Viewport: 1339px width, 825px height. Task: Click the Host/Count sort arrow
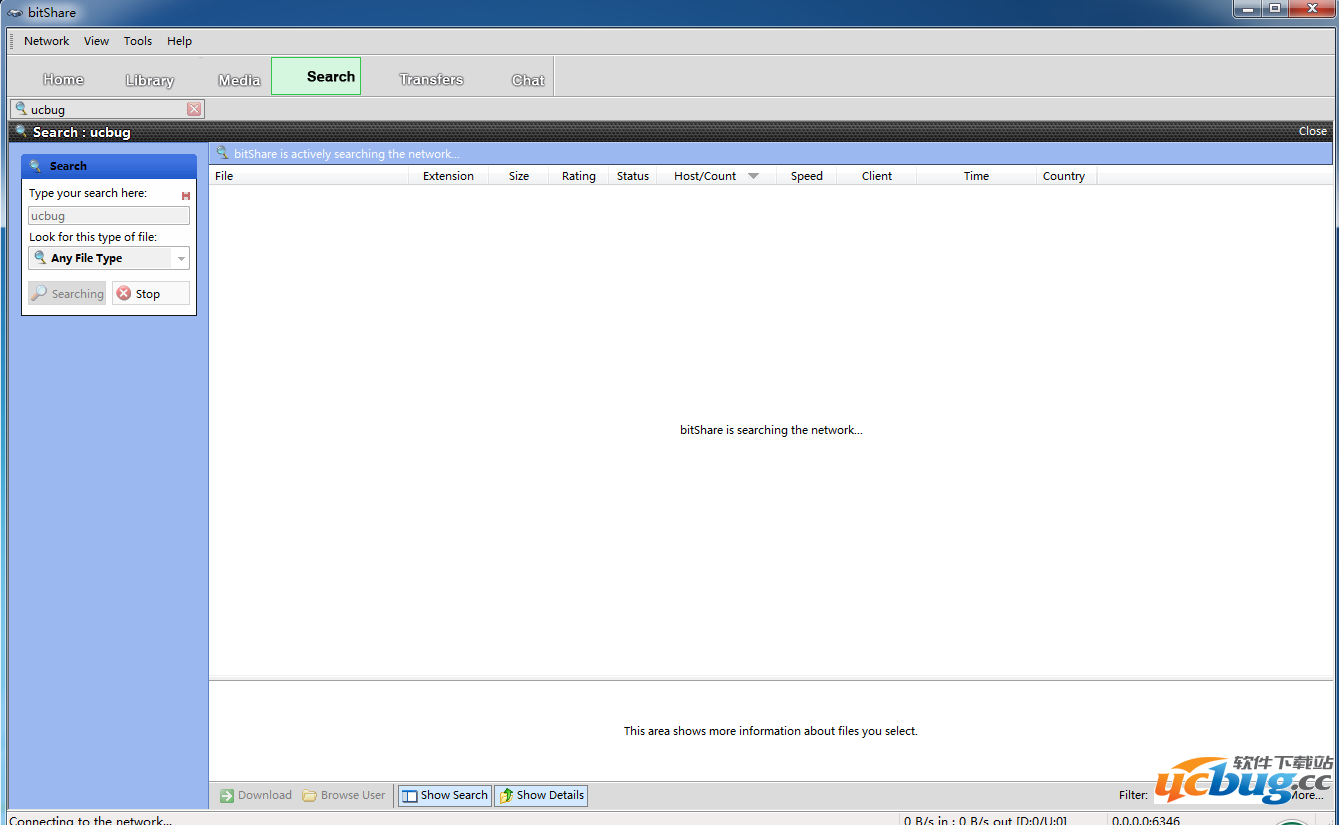tap(753, 176)
